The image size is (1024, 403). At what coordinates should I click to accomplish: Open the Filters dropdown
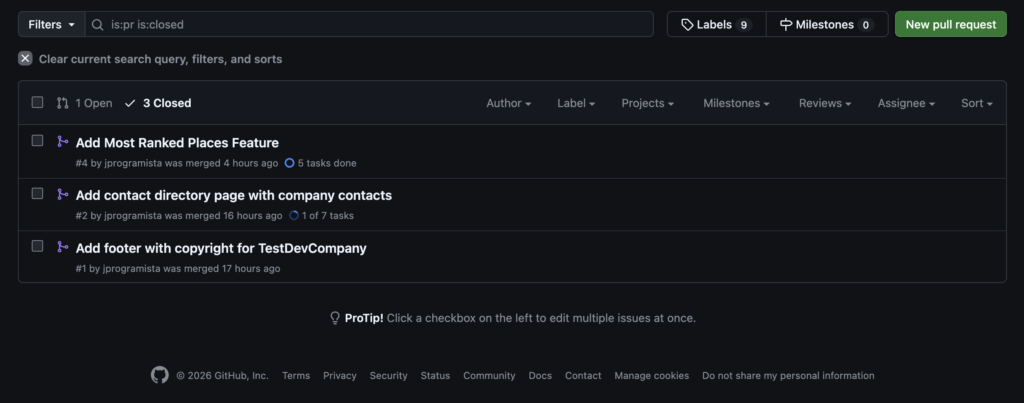(x=51, y=24)
